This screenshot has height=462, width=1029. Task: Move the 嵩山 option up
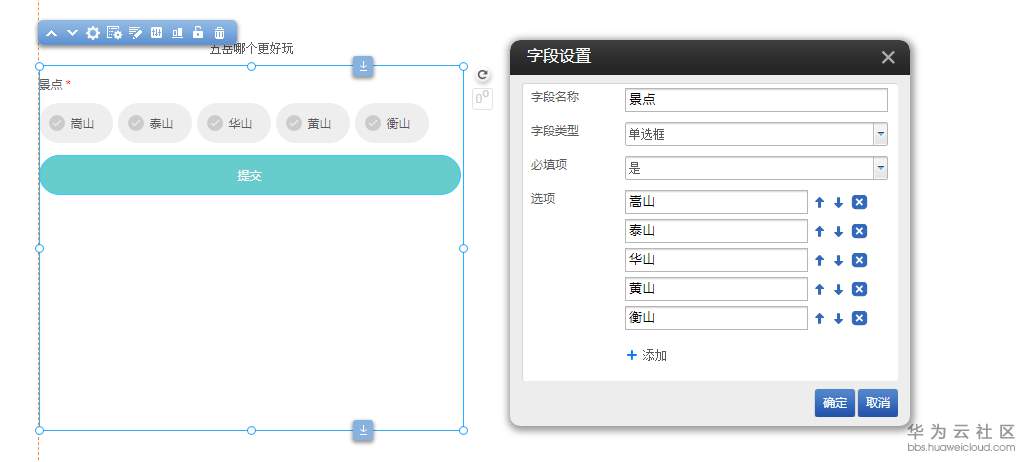tap(819, 202)
